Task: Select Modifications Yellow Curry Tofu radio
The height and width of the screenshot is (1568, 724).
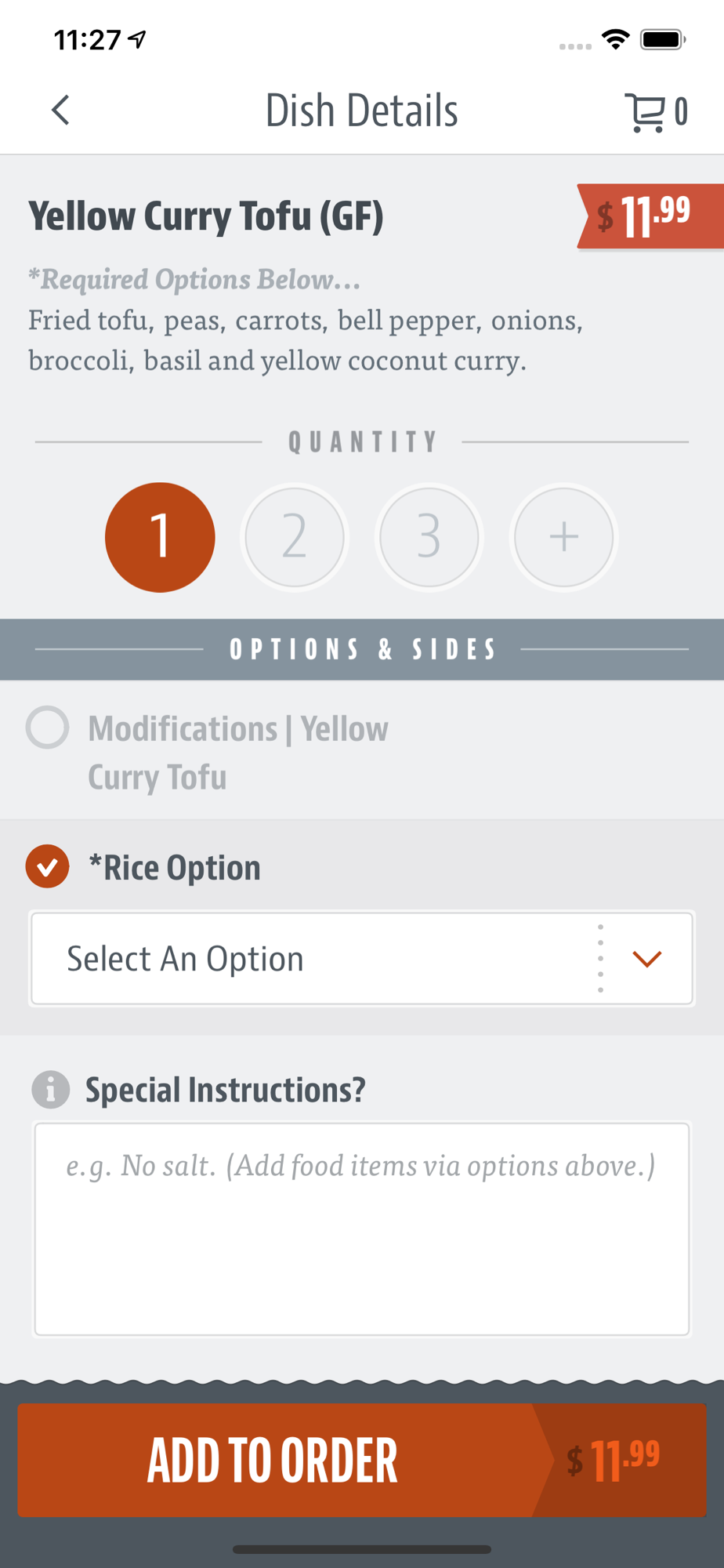Action: (48, 728)
